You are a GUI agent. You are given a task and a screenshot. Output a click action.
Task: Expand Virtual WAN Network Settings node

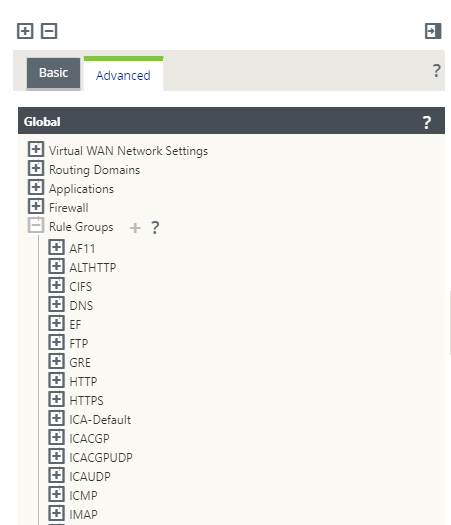[36, 149]
